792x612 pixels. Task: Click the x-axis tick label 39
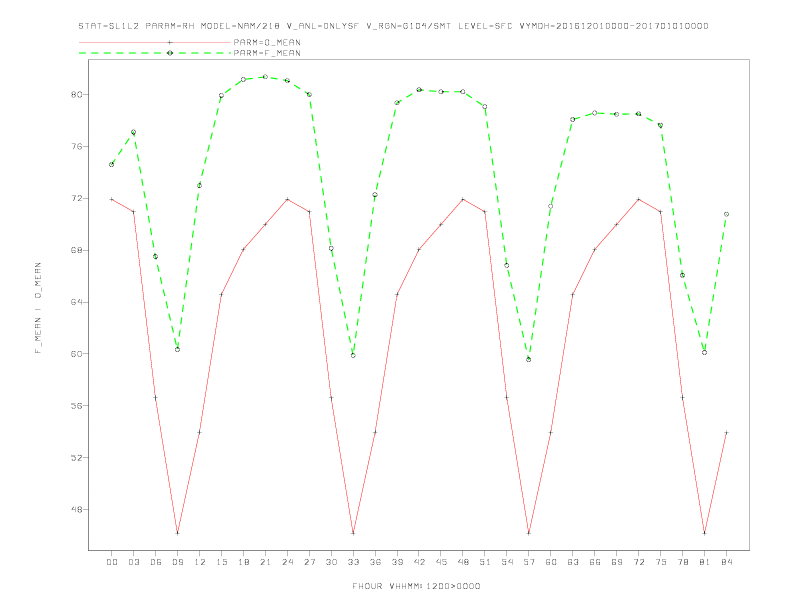coord(397,562)
